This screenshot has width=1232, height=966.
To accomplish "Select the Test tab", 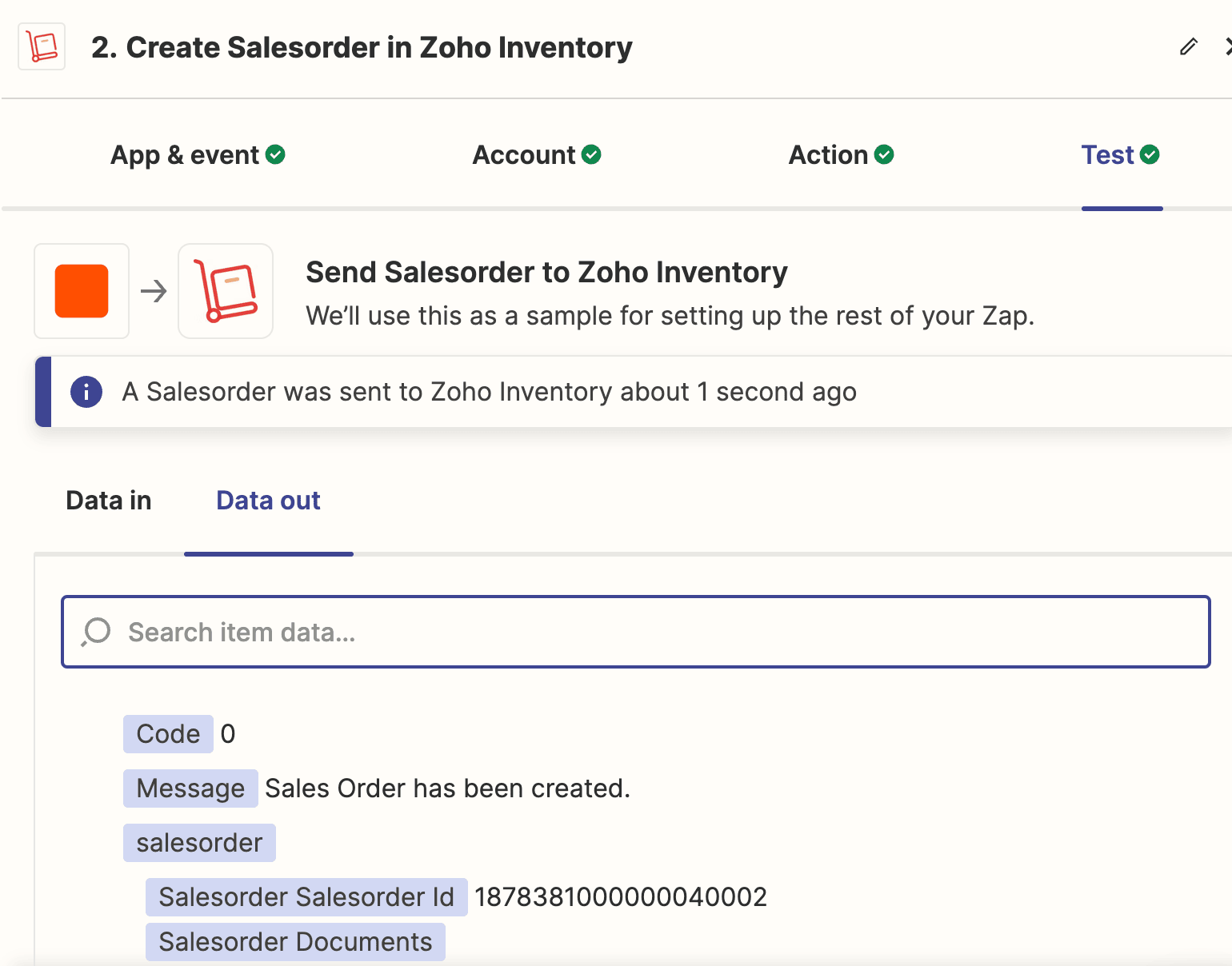I will [1107, 155].
